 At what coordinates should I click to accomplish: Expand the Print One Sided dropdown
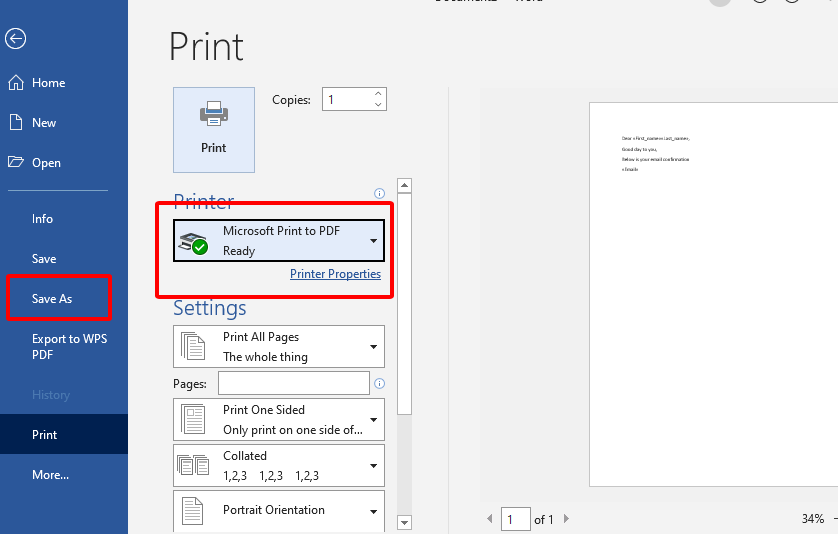(279, 420)
